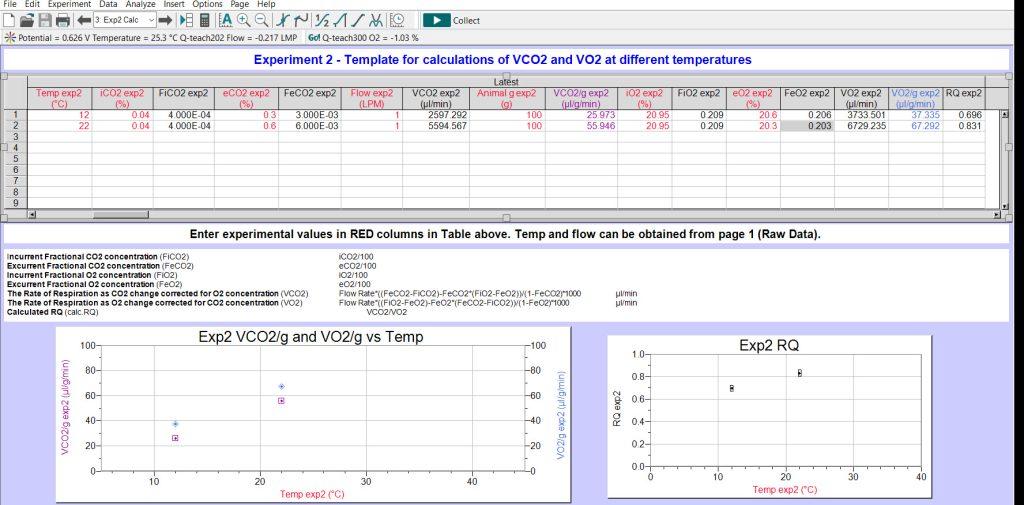The width and height of the screenshot is (1024, 505).
Task: Open the Data menu
Action: point(108,4)
